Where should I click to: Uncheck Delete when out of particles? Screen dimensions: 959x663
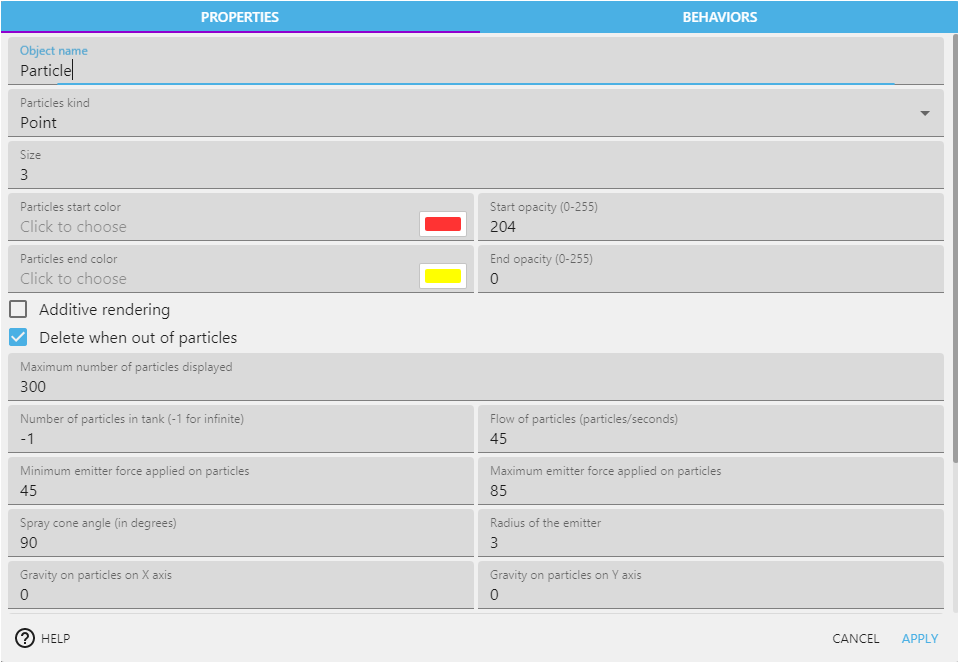18,337
